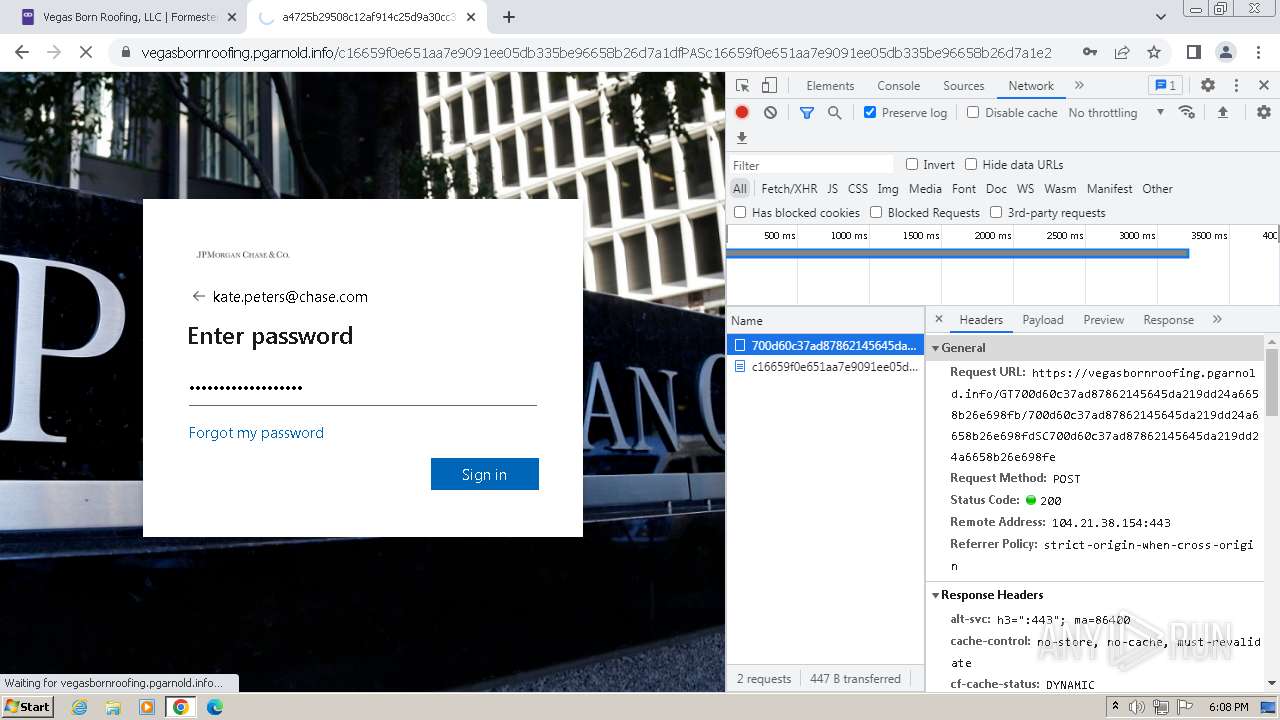The width and height of the screenshot is (1280, 720).
Task: Share this page icon
Action: click(x=1122, y=52)
